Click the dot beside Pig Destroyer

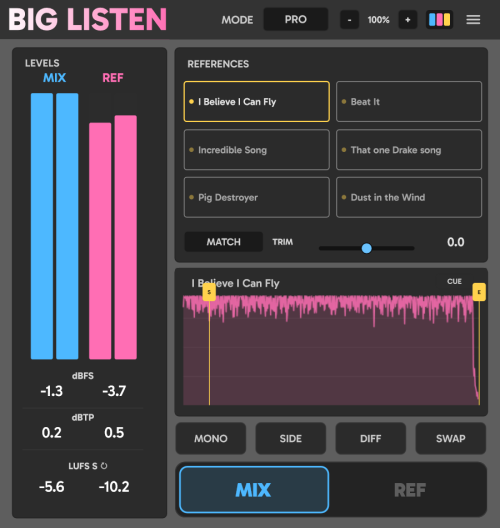pos(191,197)
